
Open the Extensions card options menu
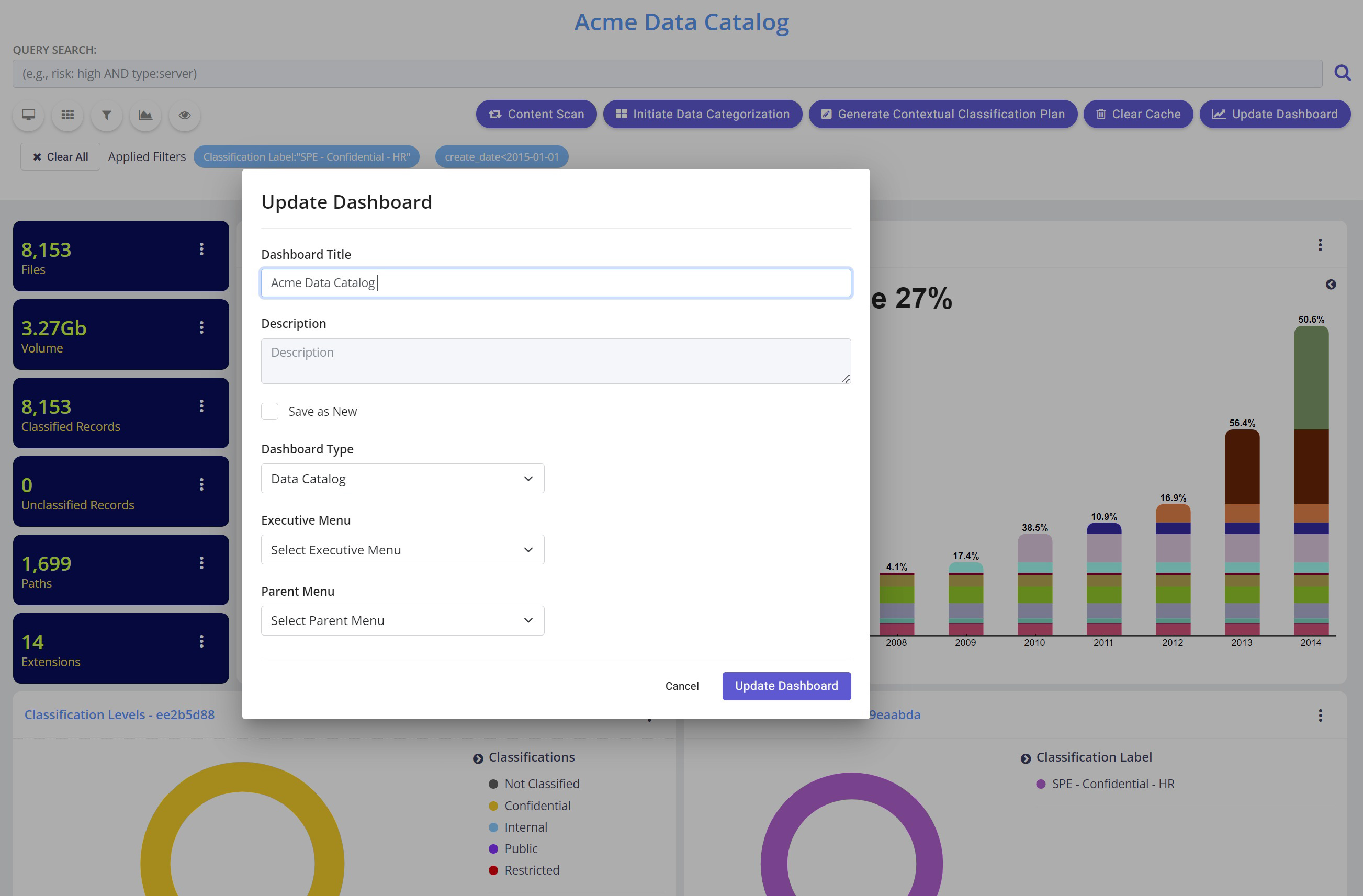coord(201,641)
